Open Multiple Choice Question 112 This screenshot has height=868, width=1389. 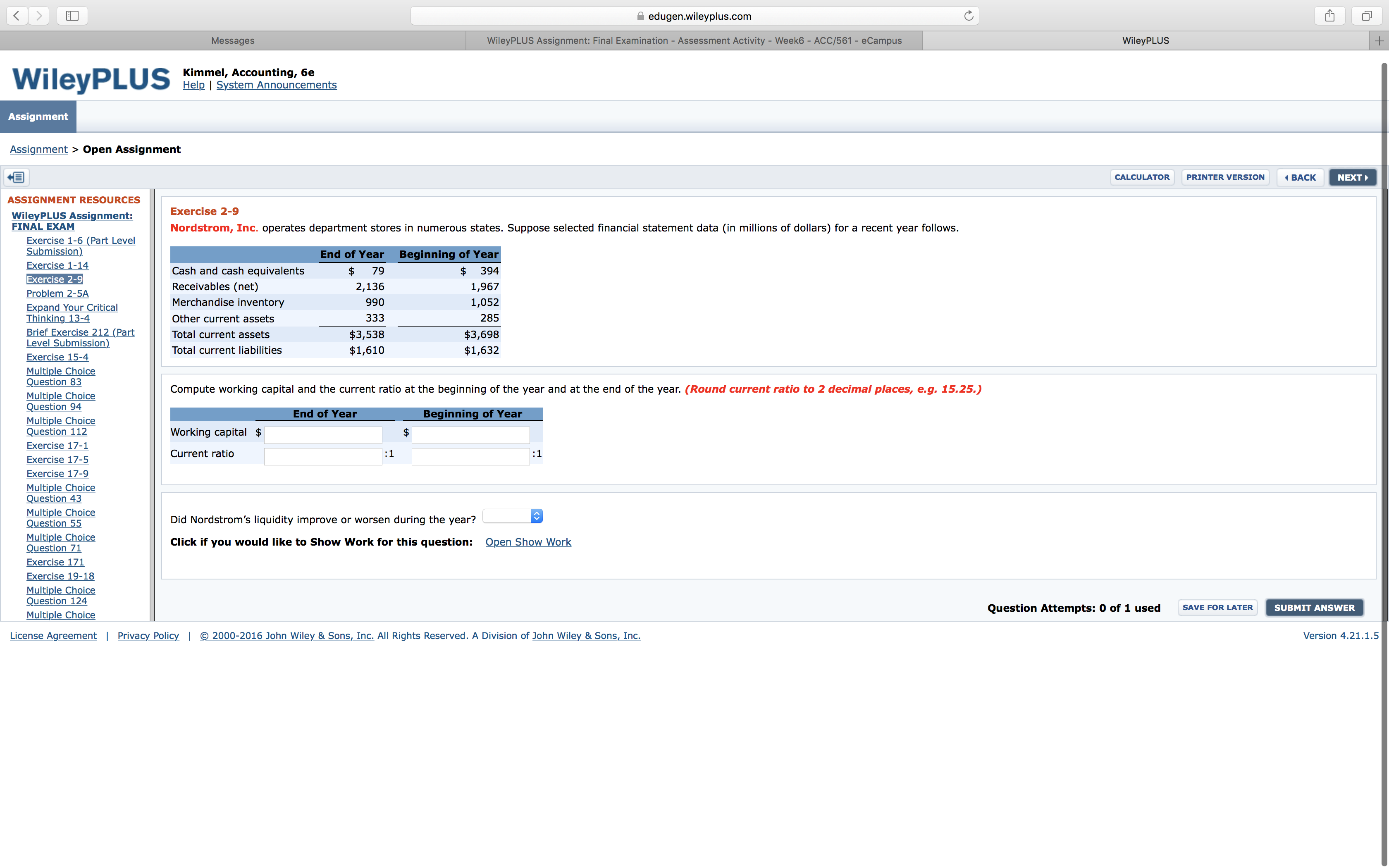[61, 426]
